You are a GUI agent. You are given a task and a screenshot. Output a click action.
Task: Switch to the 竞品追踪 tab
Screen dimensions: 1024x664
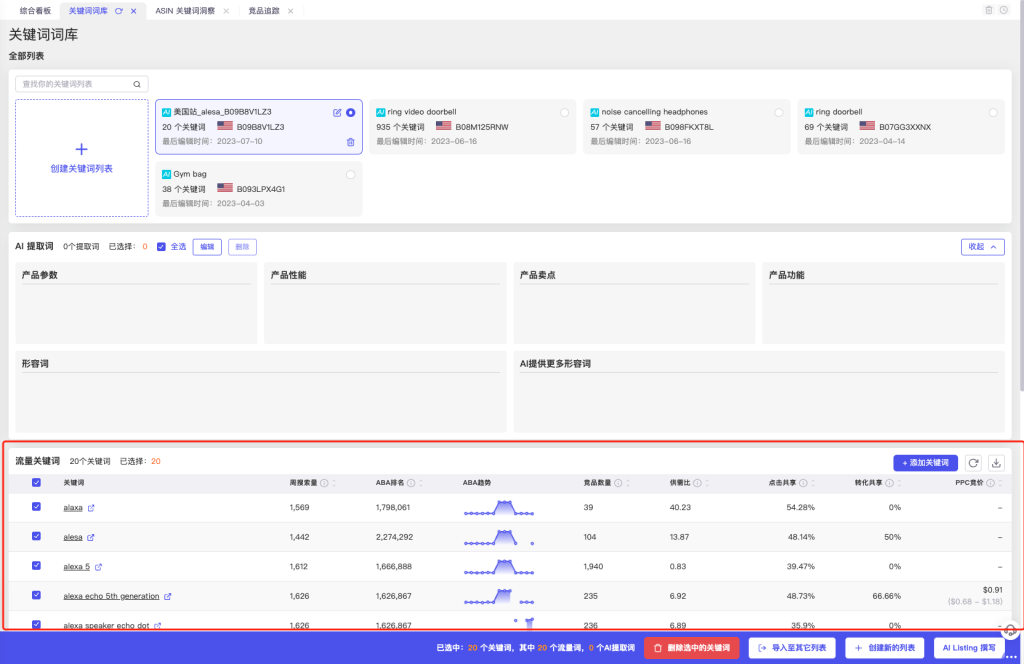264,11
